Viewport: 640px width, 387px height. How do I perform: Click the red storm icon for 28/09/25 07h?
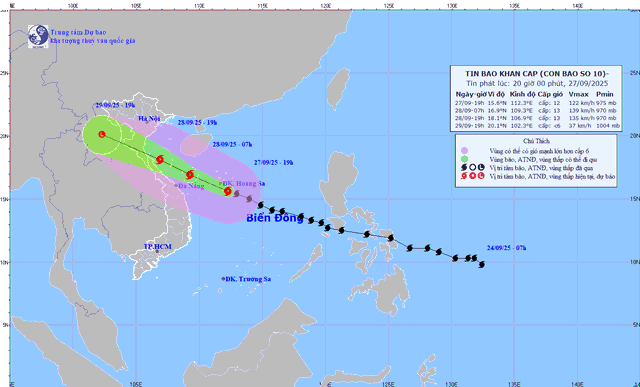pos(190,175)
